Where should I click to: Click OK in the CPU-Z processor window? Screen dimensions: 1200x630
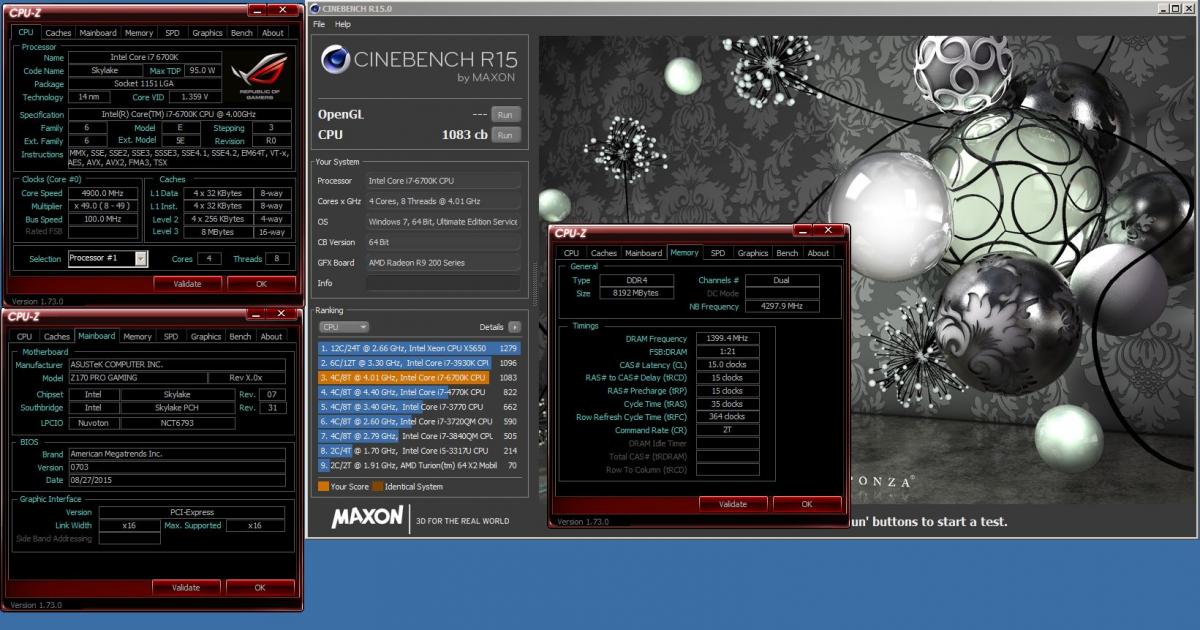tap(261, 284)
